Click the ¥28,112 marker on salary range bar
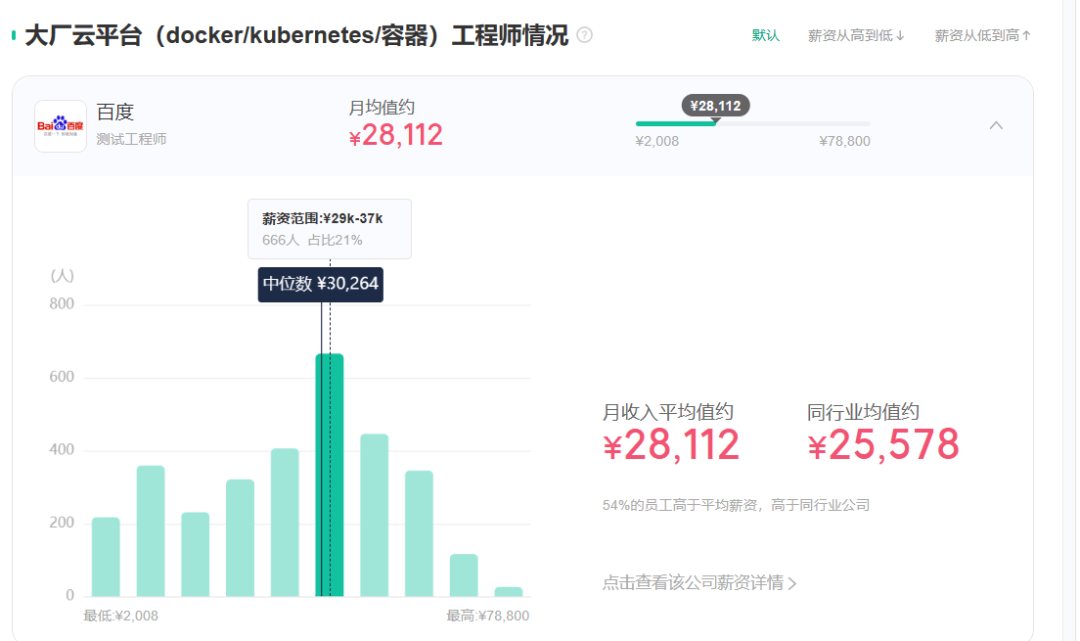Screen dimensions: 1080x641 tap(716, 106)
